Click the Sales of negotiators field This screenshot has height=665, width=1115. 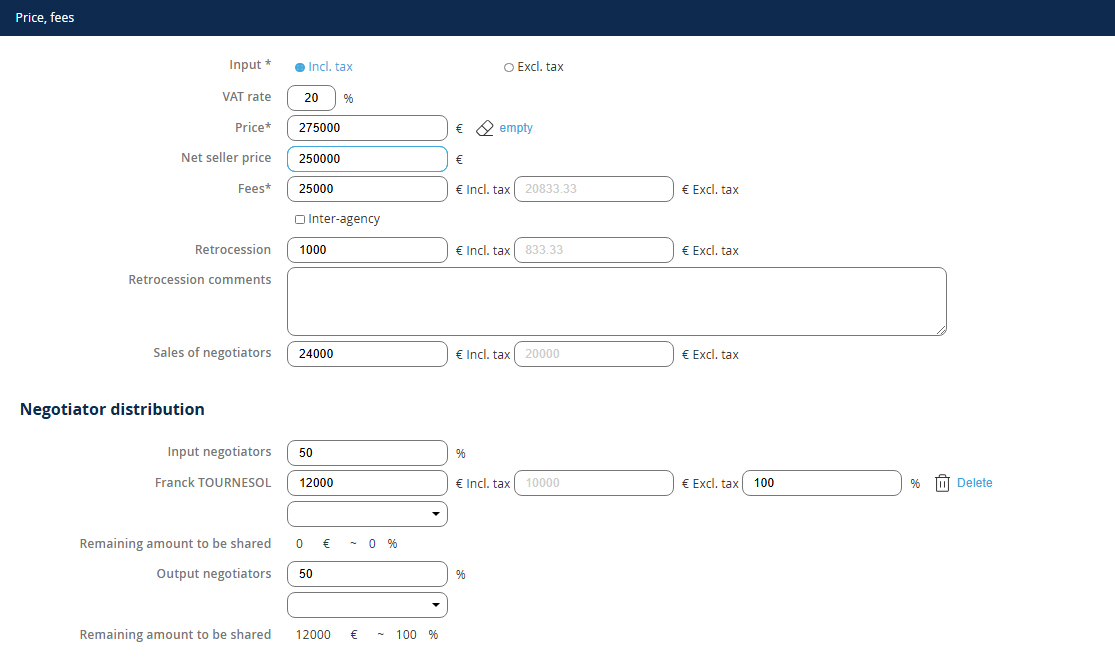click(367, 354)
